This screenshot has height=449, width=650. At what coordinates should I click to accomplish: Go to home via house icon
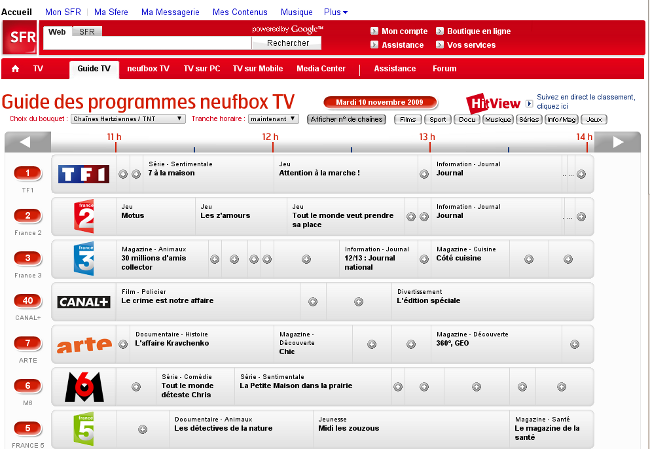tap(15, 69)
